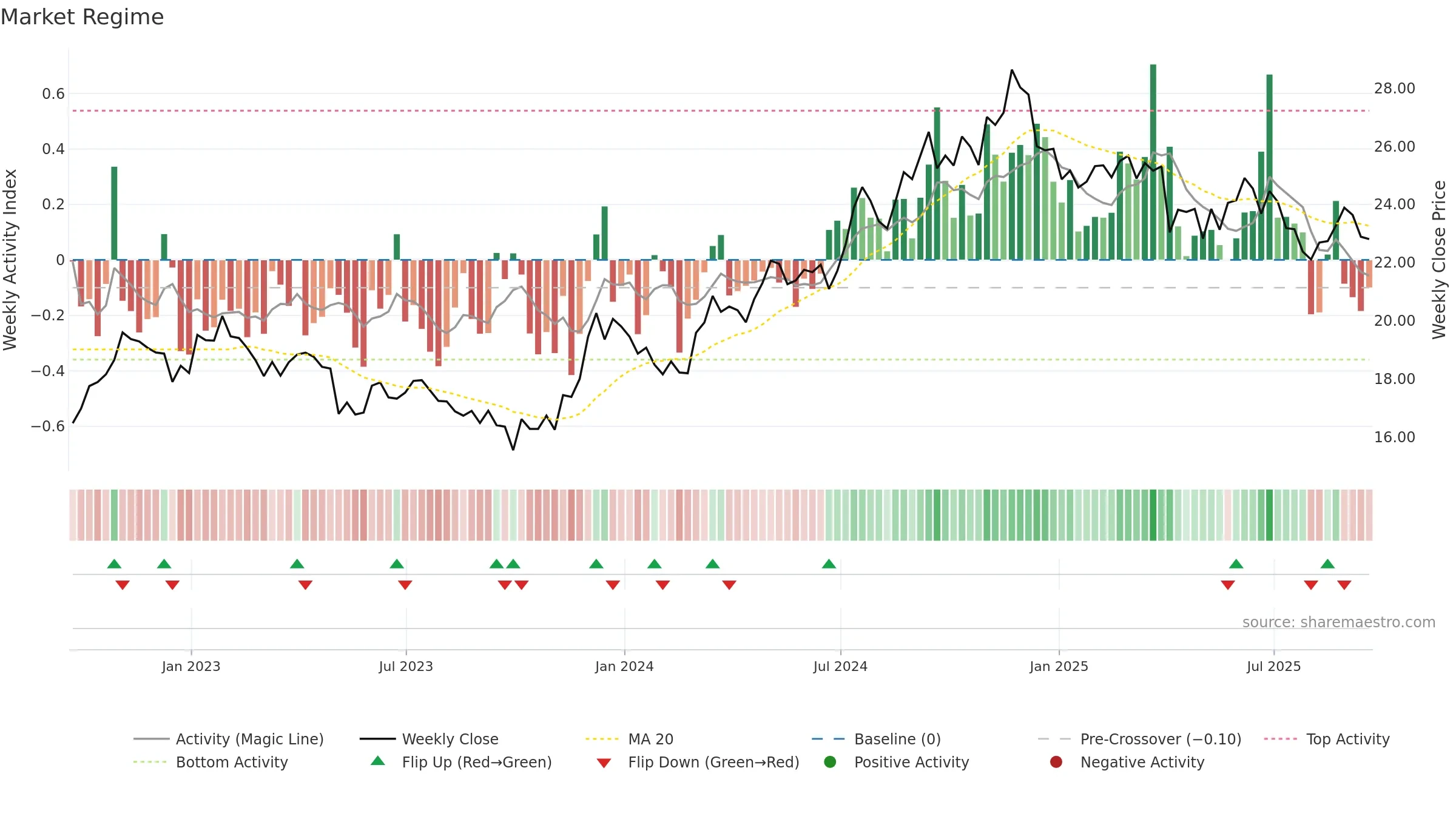Click the 0.6 activity axis value
This screenshot has height=819, width=1456.
[x=53, y=93]
